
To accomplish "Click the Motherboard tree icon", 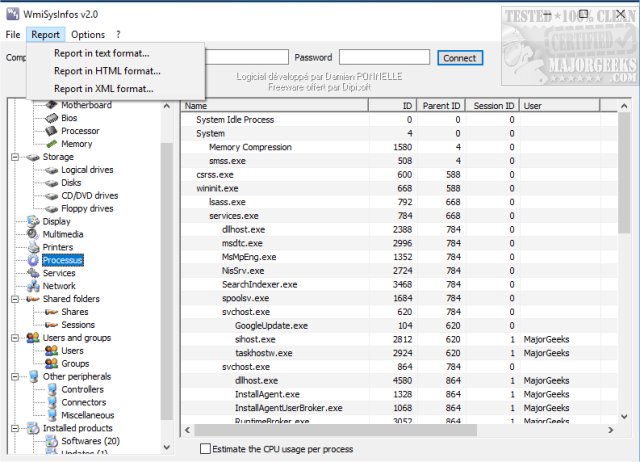I will (x=51, y=105).
